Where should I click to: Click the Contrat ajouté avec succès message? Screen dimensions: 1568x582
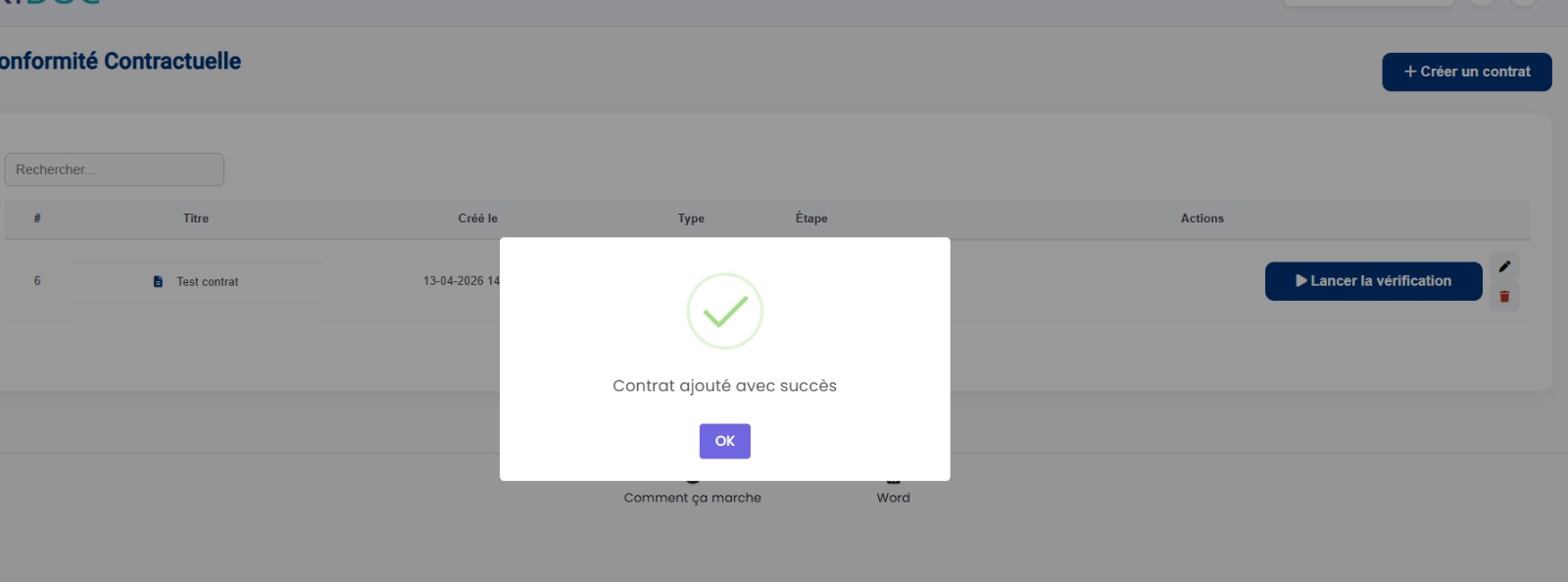click(724, 386)
